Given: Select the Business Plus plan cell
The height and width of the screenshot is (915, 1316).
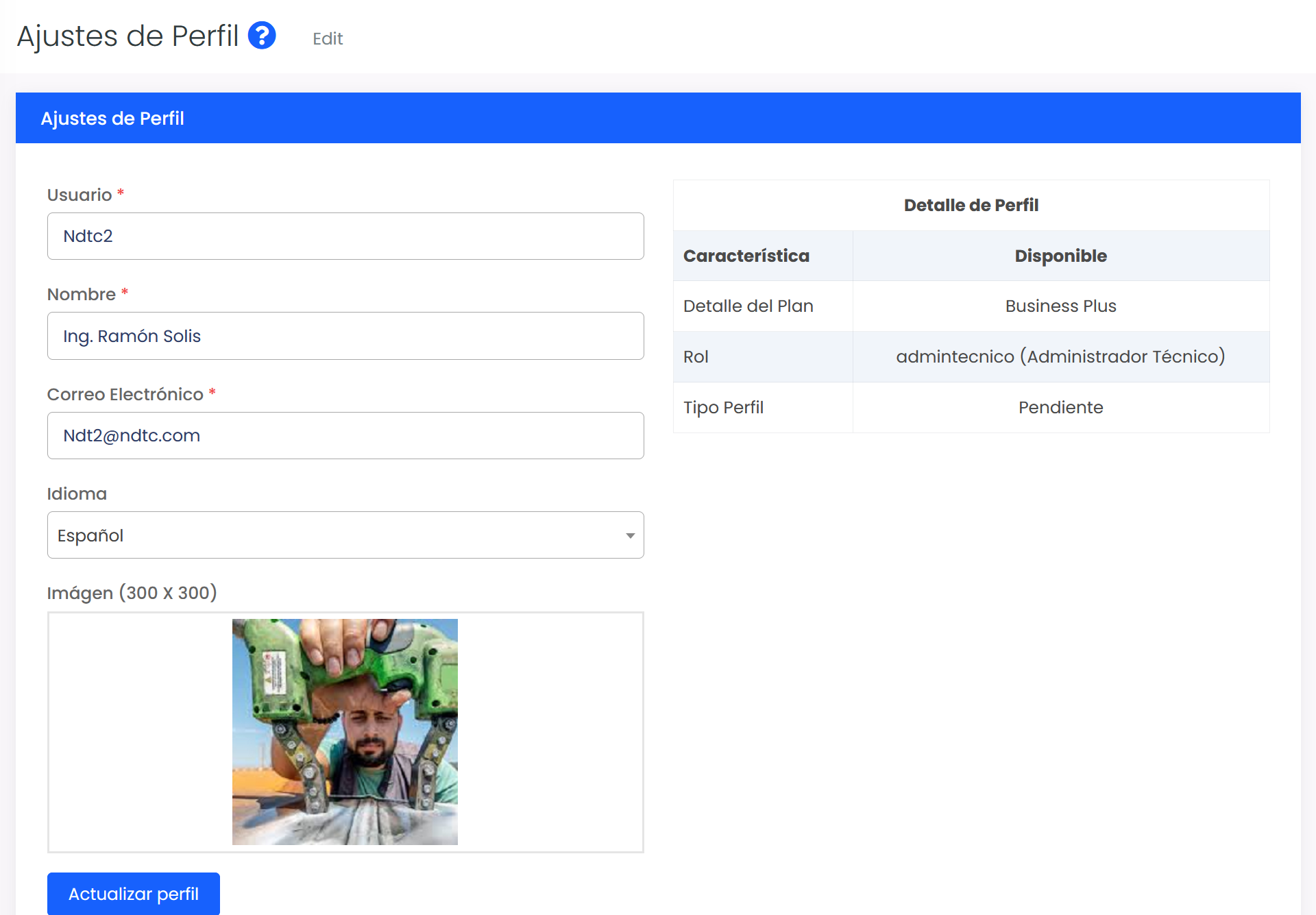Looking at the screenshot, I should pyautogui.click(x=1060, y=306).
